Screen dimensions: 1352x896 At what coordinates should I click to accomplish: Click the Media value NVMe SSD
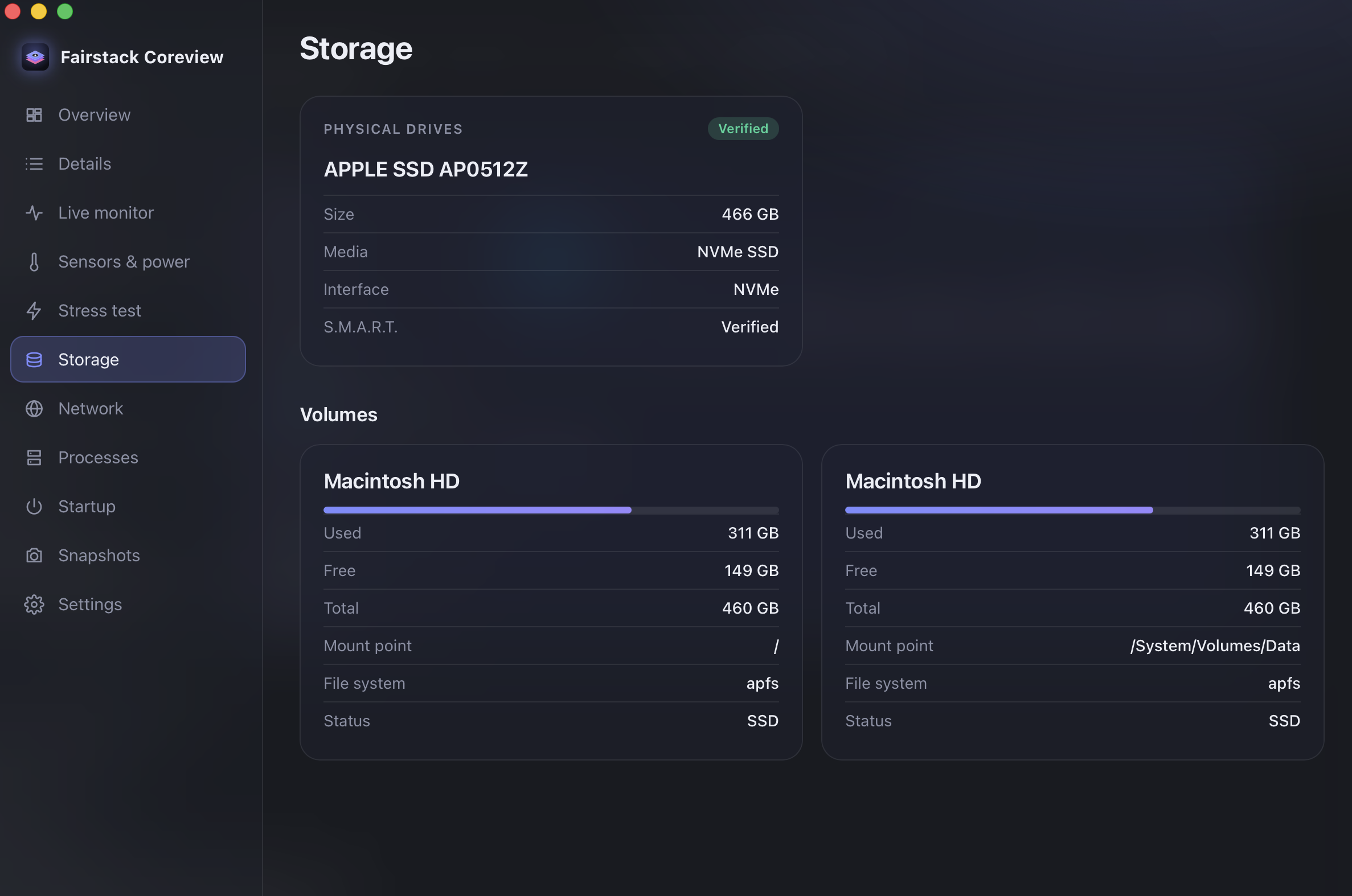point(738,252)
